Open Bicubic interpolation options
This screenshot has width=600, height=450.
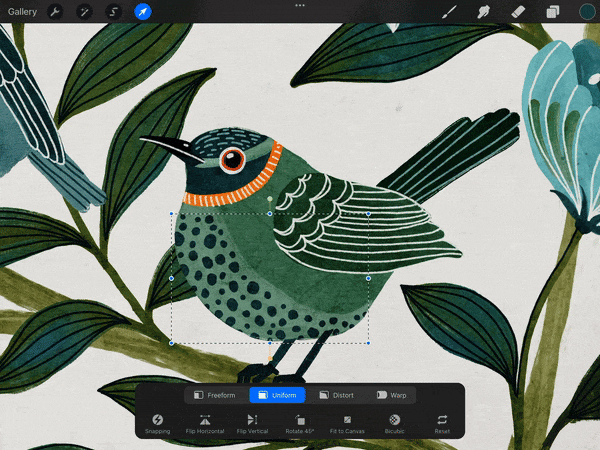395,424
